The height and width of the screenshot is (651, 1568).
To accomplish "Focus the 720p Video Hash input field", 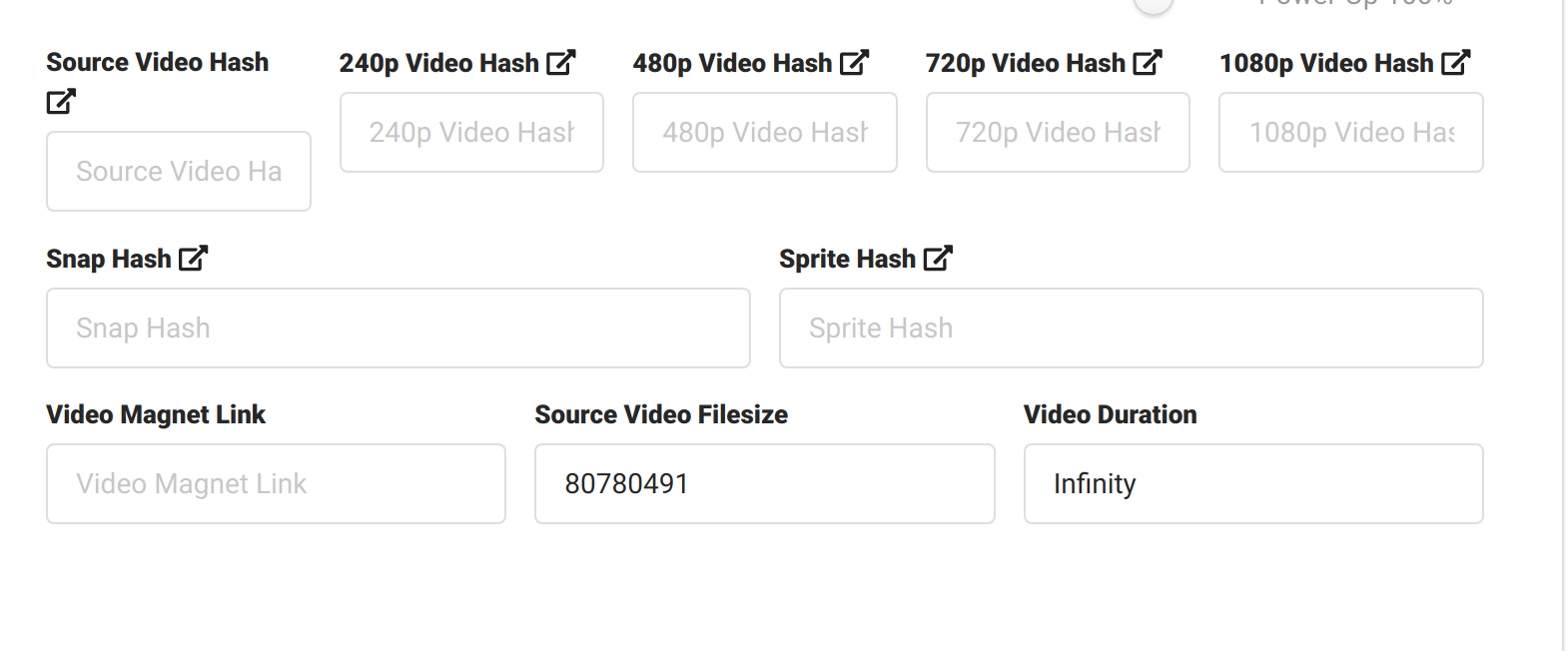I will (x=1057, y=132).
